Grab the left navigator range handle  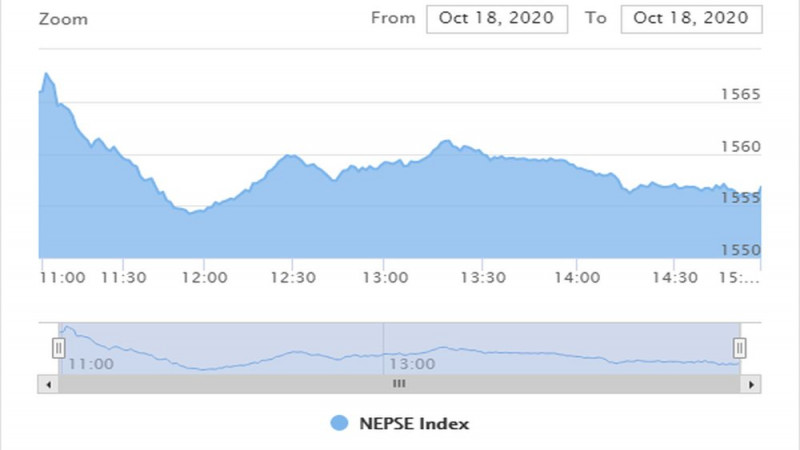coord(59,348)
